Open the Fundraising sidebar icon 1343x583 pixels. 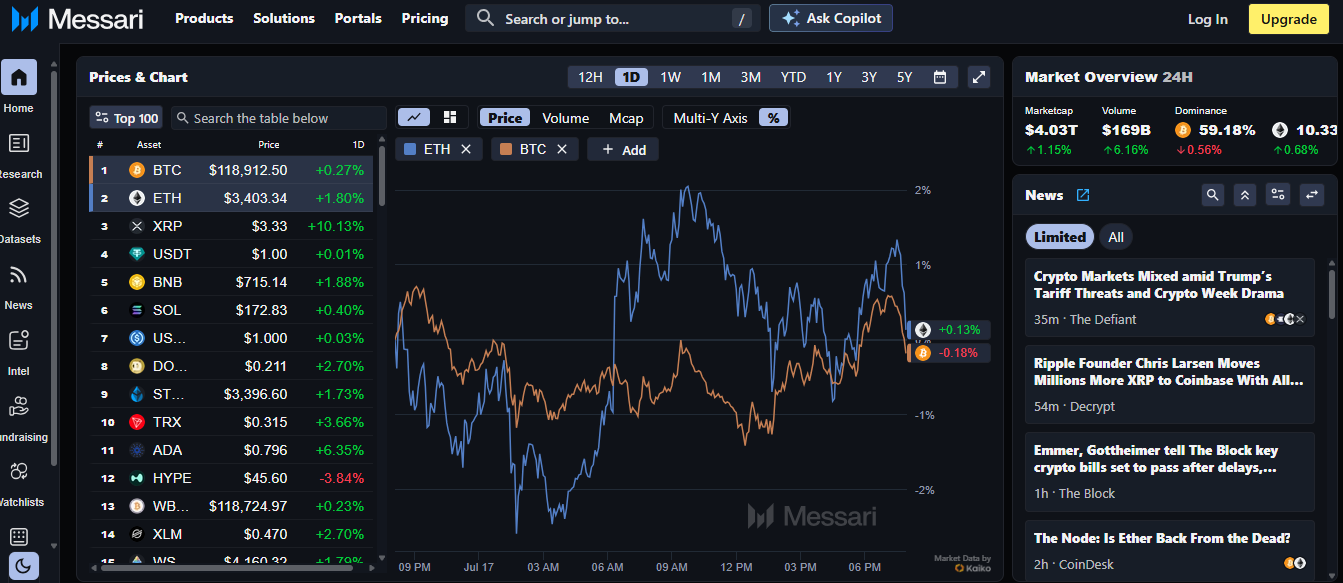19,406
